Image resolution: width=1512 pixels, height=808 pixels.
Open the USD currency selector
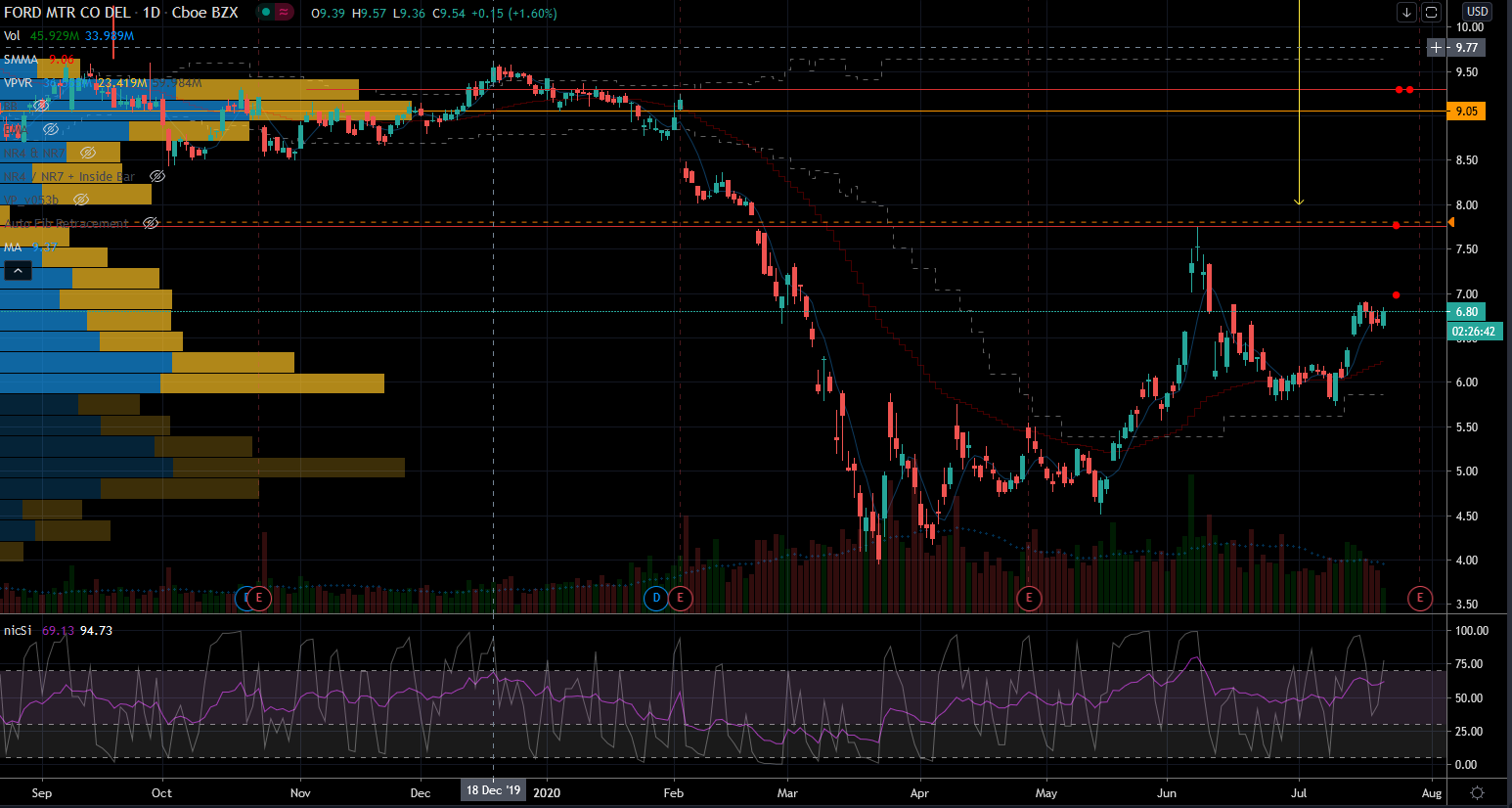(x=1476, y=12)
